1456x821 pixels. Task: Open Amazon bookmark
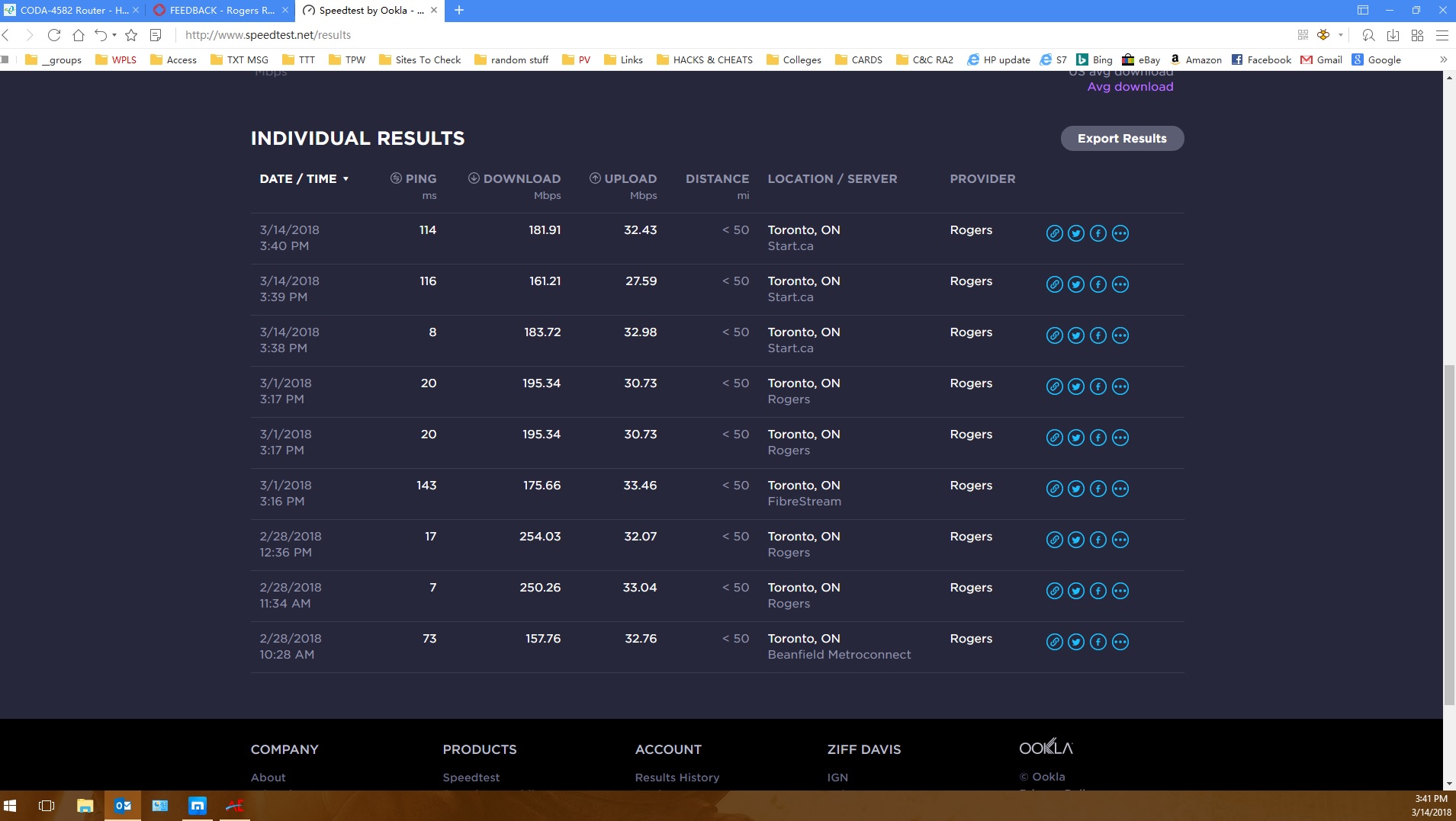(x=1196, y=59)
